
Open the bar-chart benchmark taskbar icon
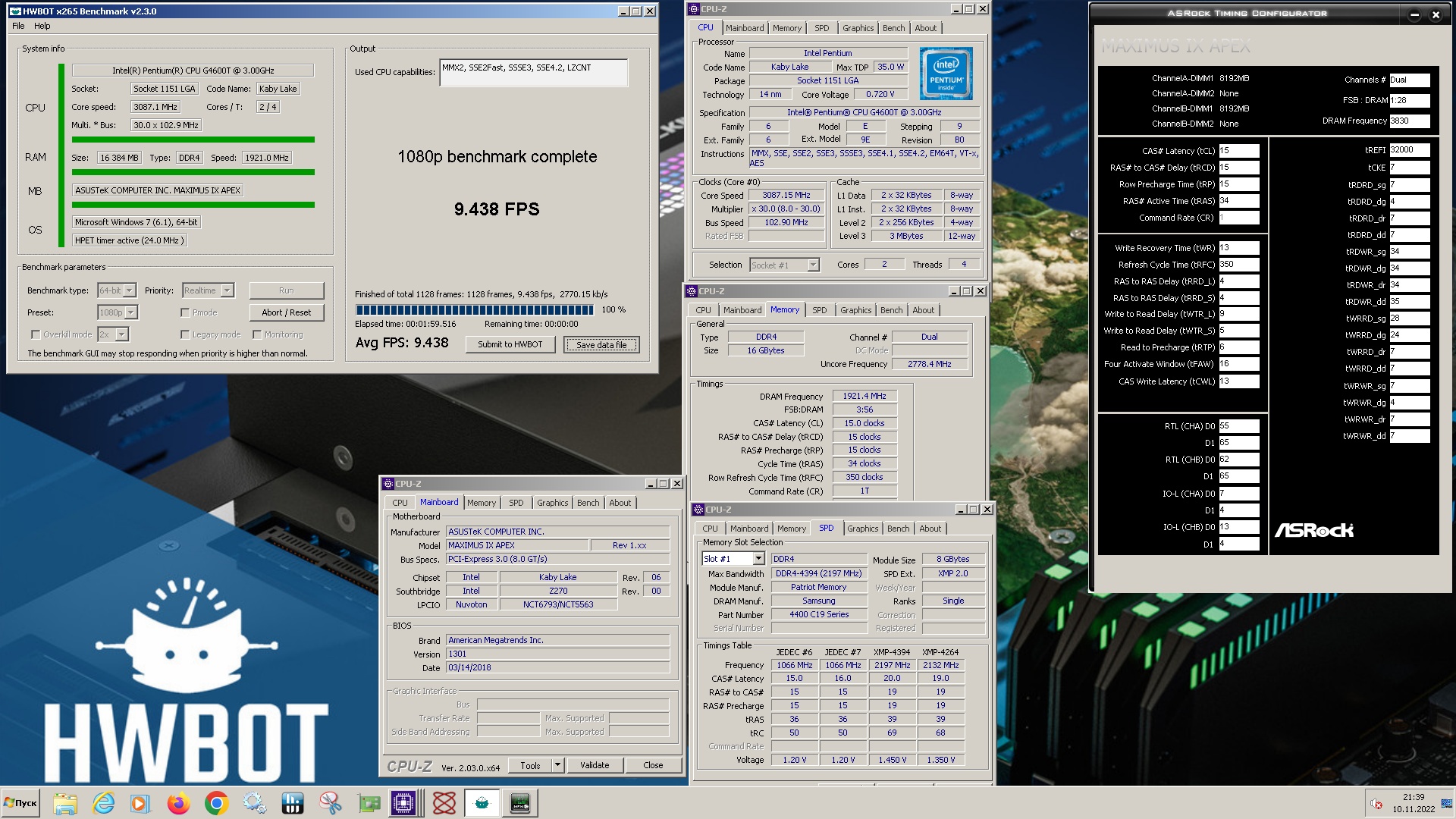pos(293,803)
